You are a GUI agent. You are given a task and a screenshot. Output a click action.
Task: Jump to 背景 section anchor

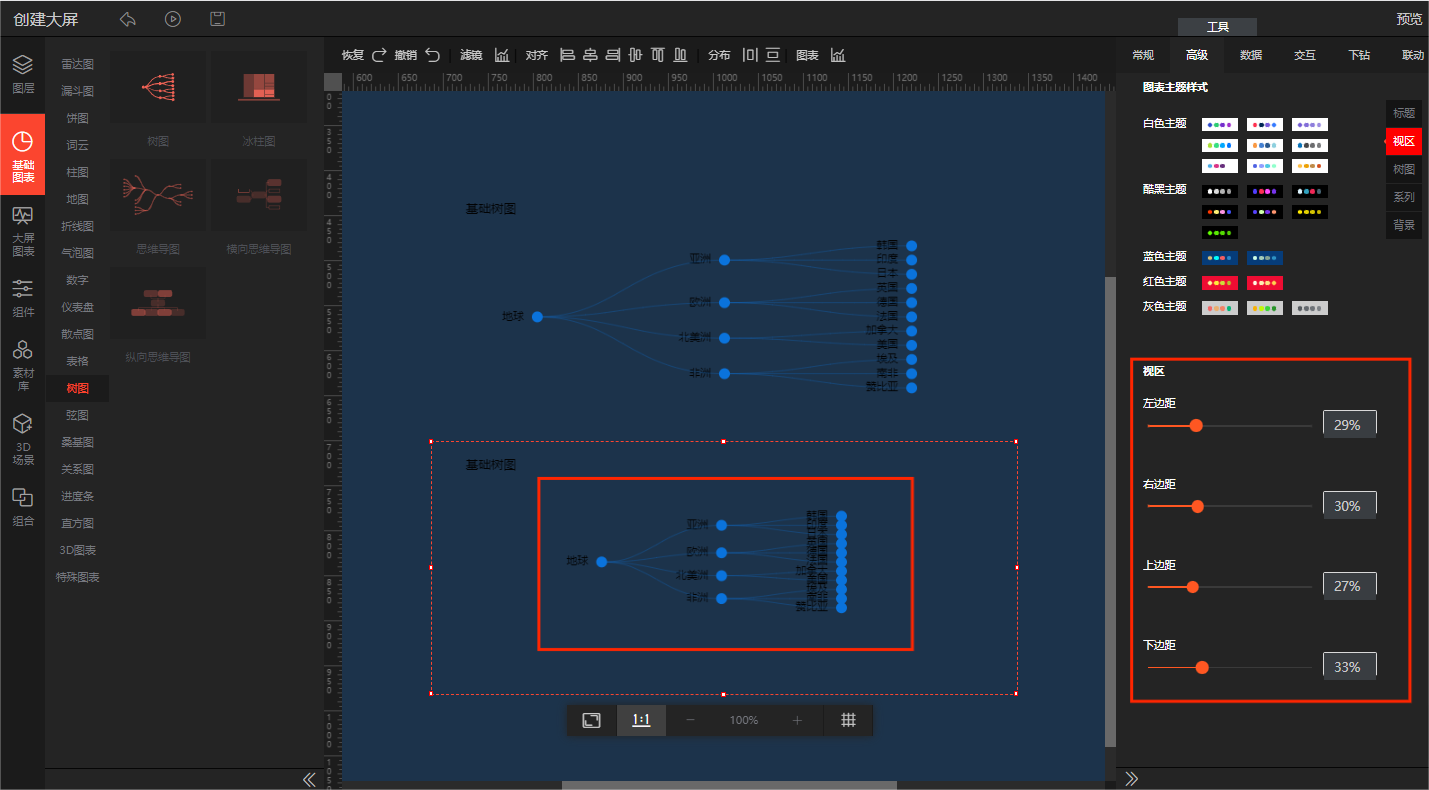(x=1404, y=225)
